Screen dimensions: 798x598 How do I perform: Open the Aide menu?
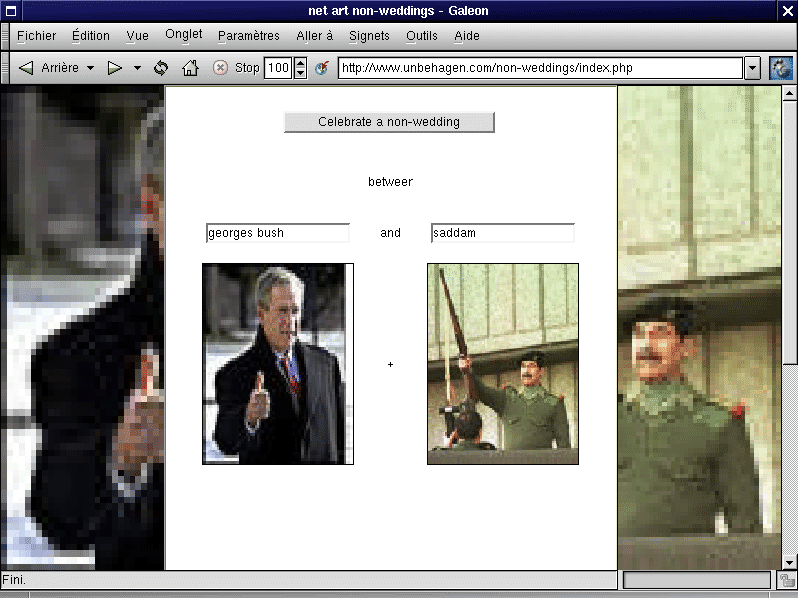(x=467, y=36)
